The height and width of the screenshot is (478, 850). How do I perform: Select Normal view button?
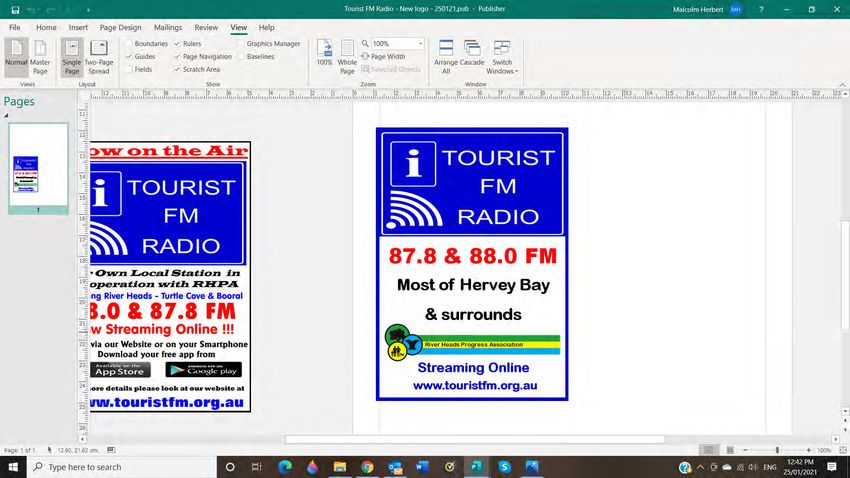[16, 56]
